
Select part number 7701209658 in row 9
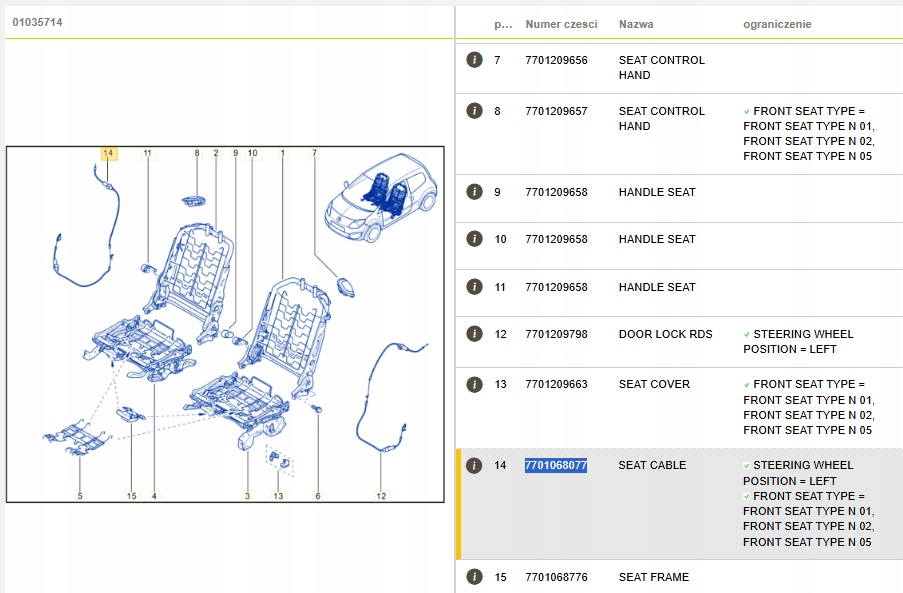tap(556, 192)
